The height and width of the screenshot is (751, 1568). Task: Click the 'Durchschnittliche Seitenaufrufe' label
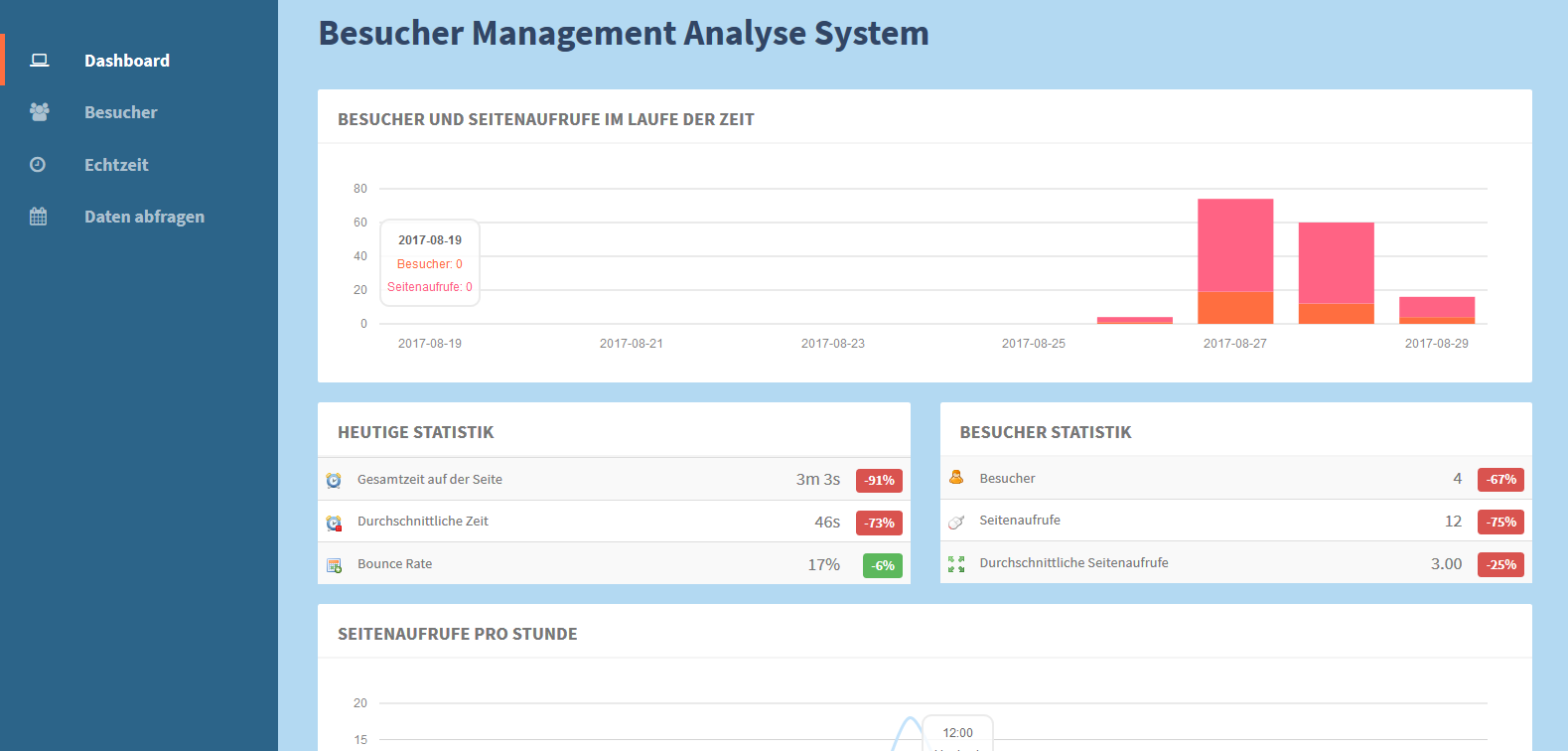pos(1074,562)
